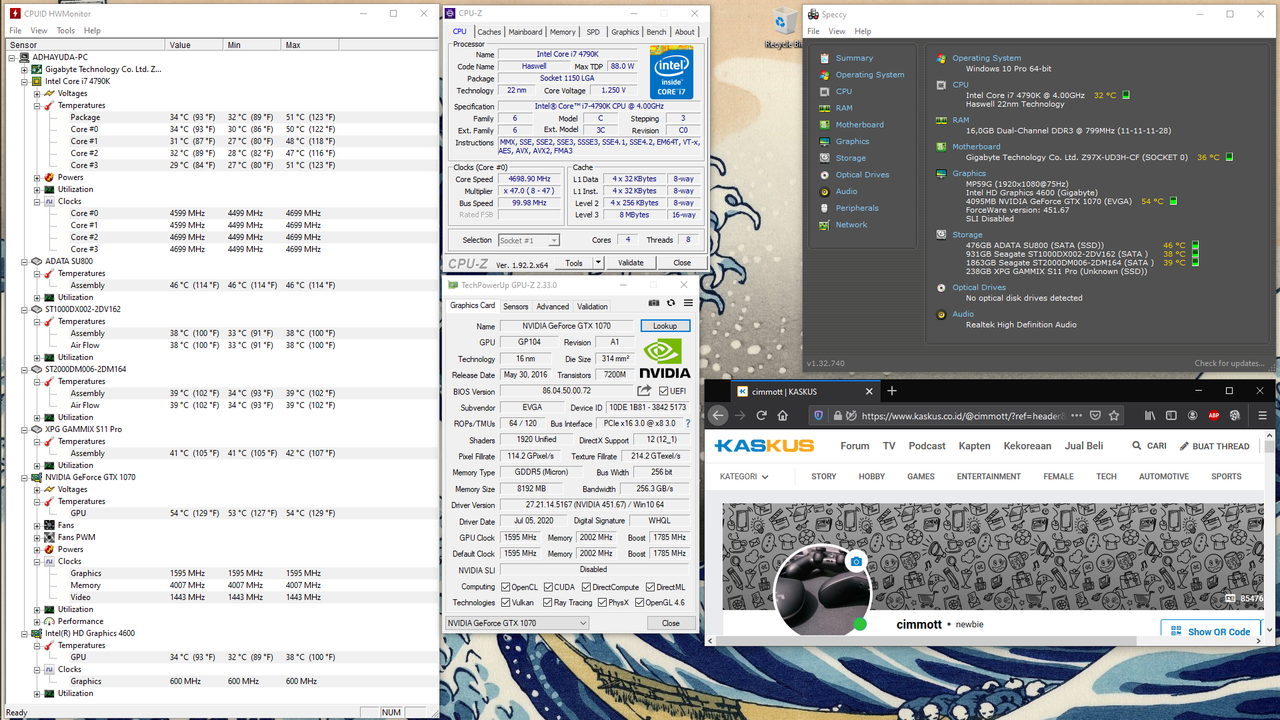
Task: Toggle the DirectML checkbox
Action: coord(651,587)
